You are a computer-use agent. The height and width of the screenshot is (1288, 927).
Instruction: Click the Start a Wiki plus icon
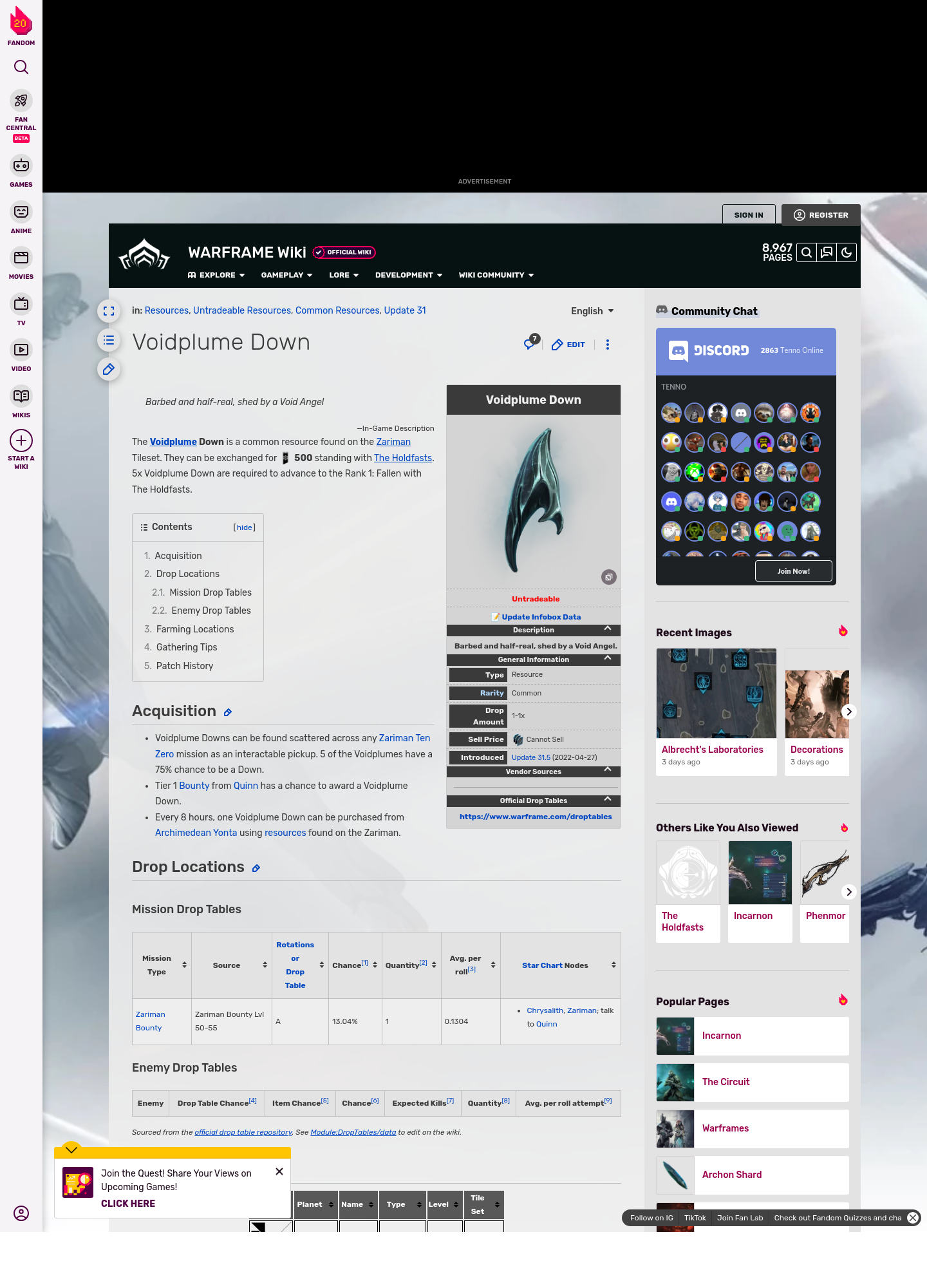(x=21, y=441)
